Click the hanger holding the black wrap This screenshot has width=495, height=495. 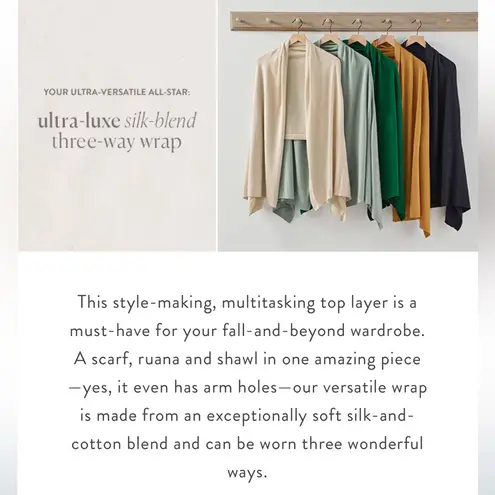[x=416, y=31]
